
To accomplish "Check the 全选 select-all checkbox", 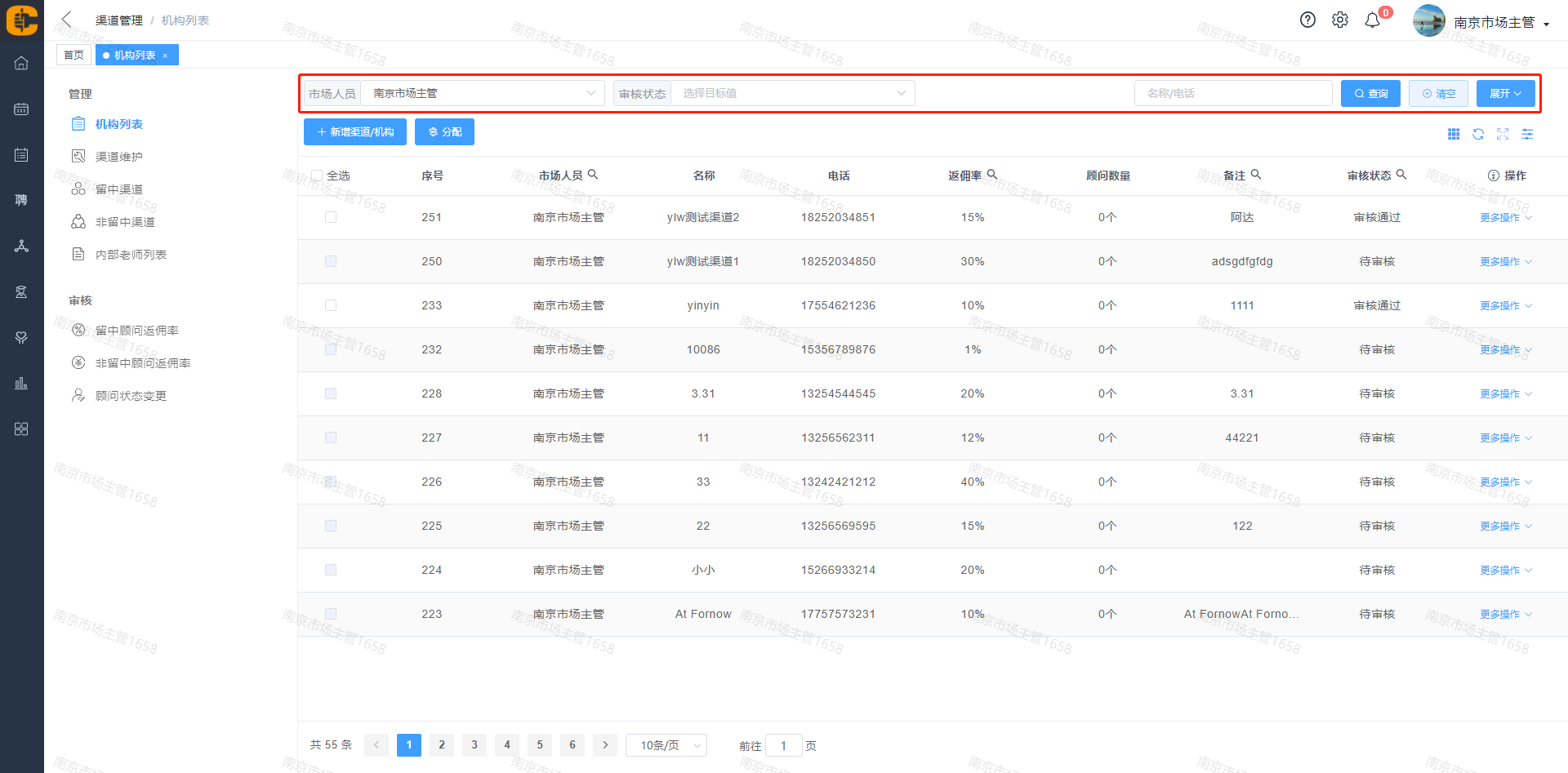I will coord(317,175).
